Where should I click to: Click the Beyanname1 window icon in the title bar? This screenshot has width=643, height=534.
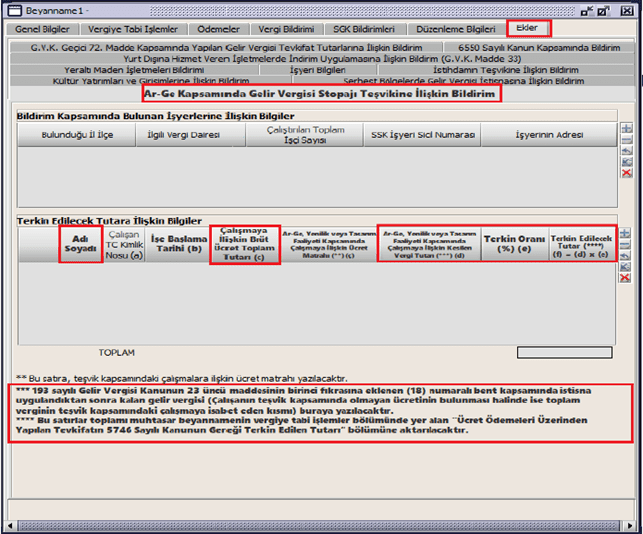[15, 11]
